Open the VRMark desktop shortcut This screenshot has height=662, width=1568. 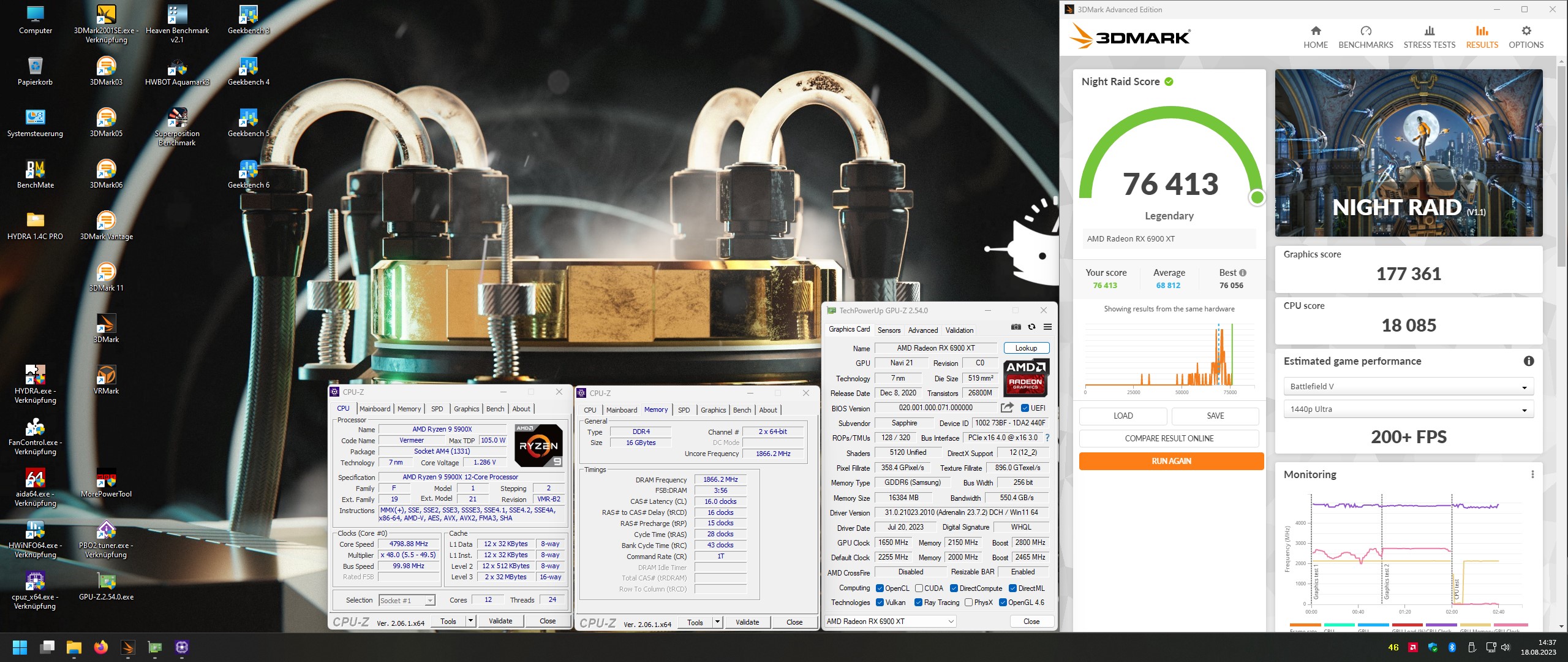tap(106, 380)
